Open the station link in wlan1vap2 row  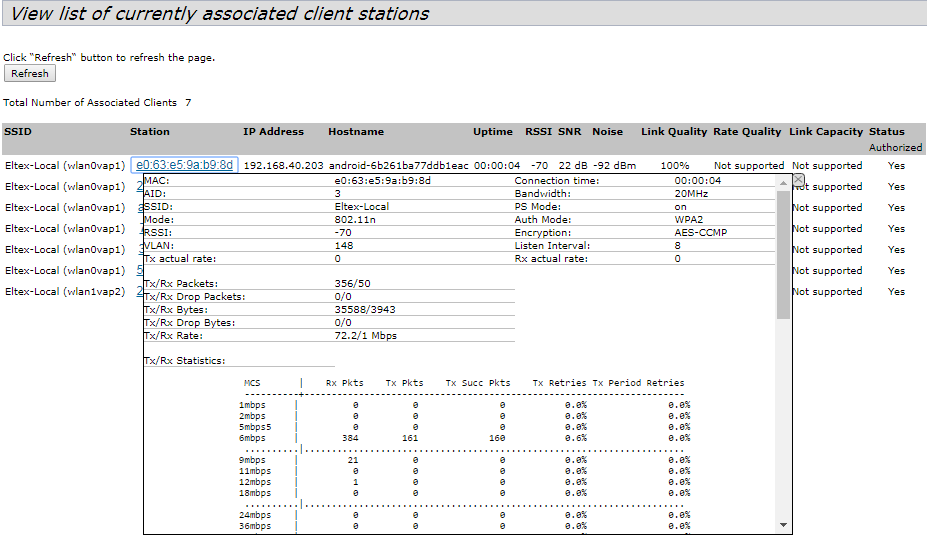pyautogui.click(x=139, y=291)
